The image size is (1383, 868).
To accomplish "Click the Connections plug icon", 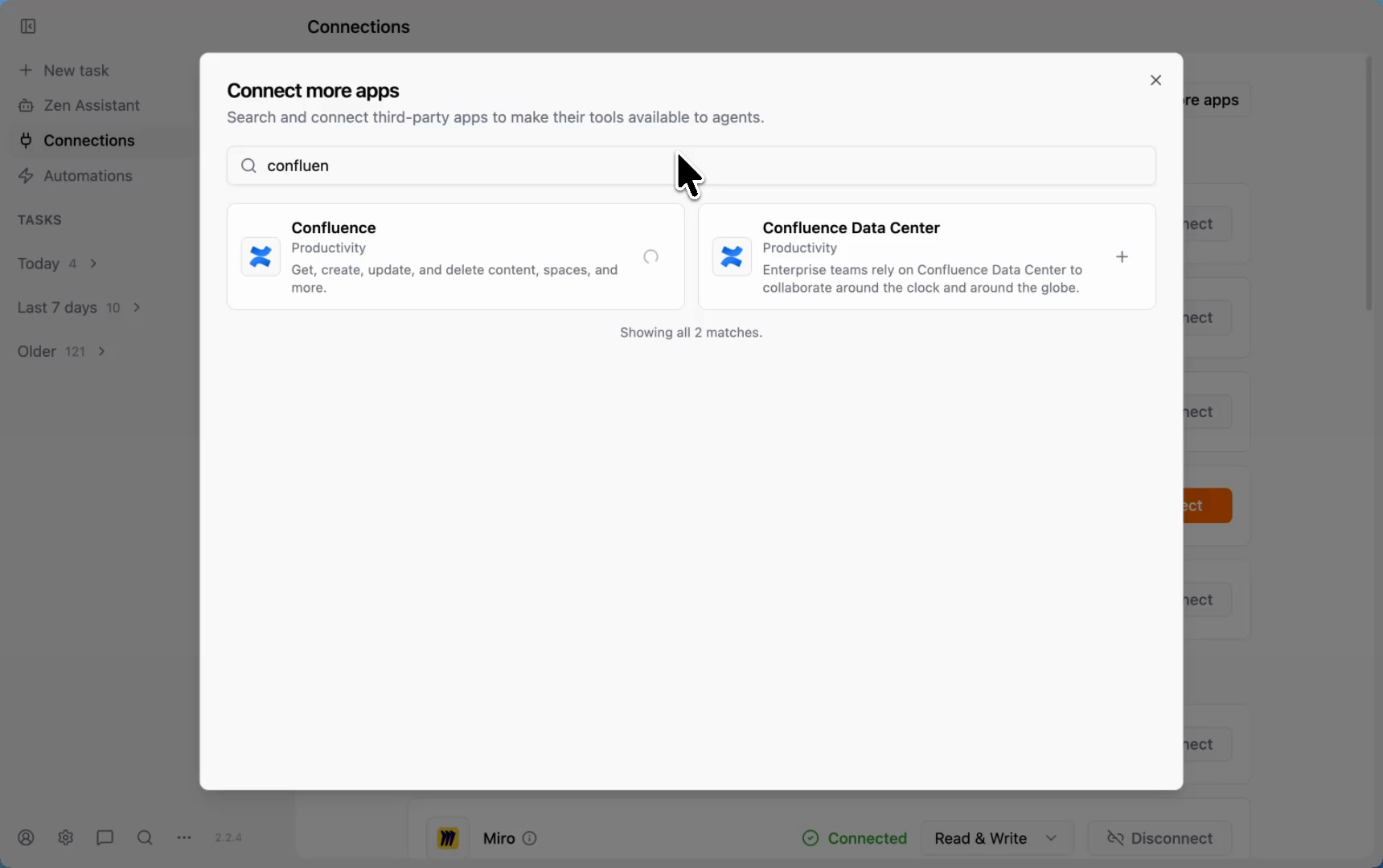I will pos(26,141).
